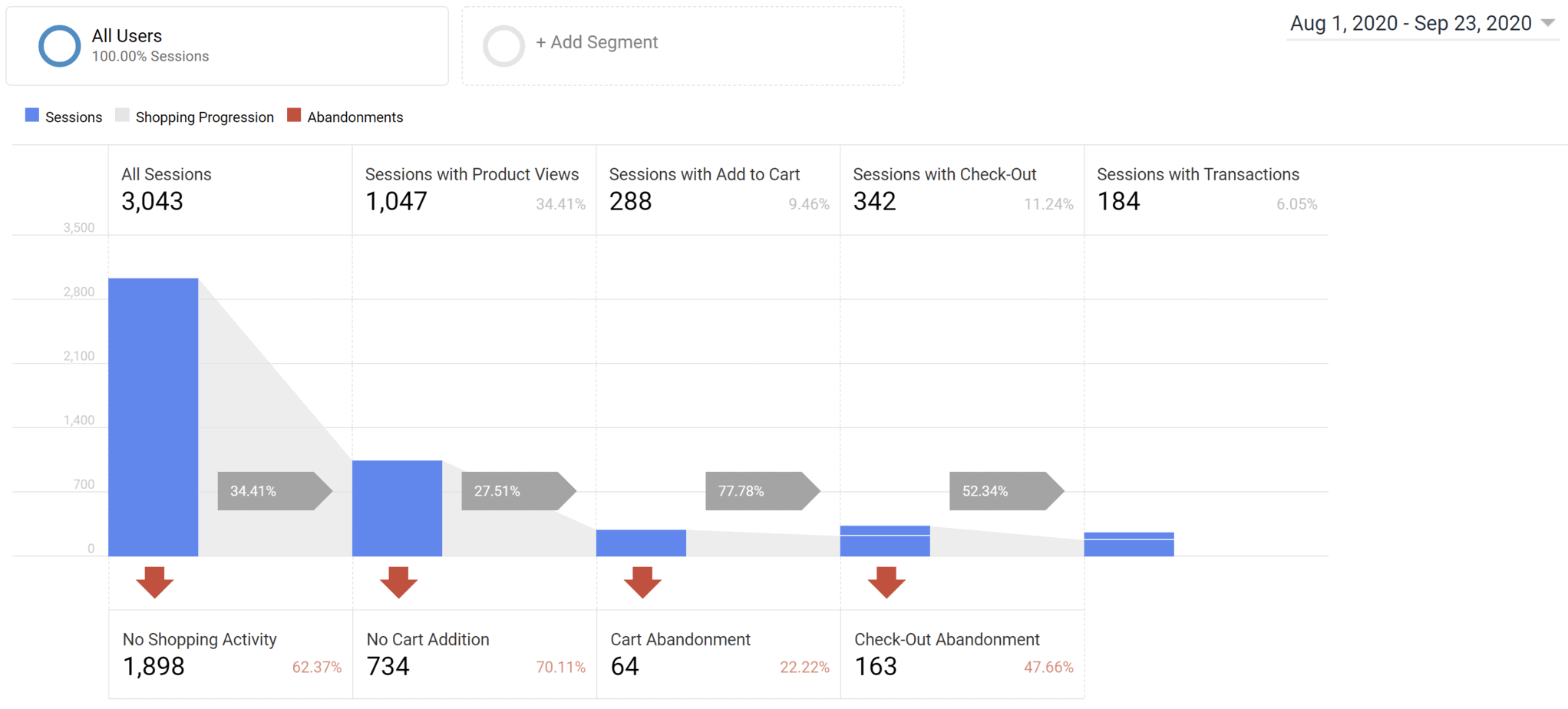
Task: Click the Sessions with Check-Out heading
Action: pyautogui.click(x=945, y=174)
